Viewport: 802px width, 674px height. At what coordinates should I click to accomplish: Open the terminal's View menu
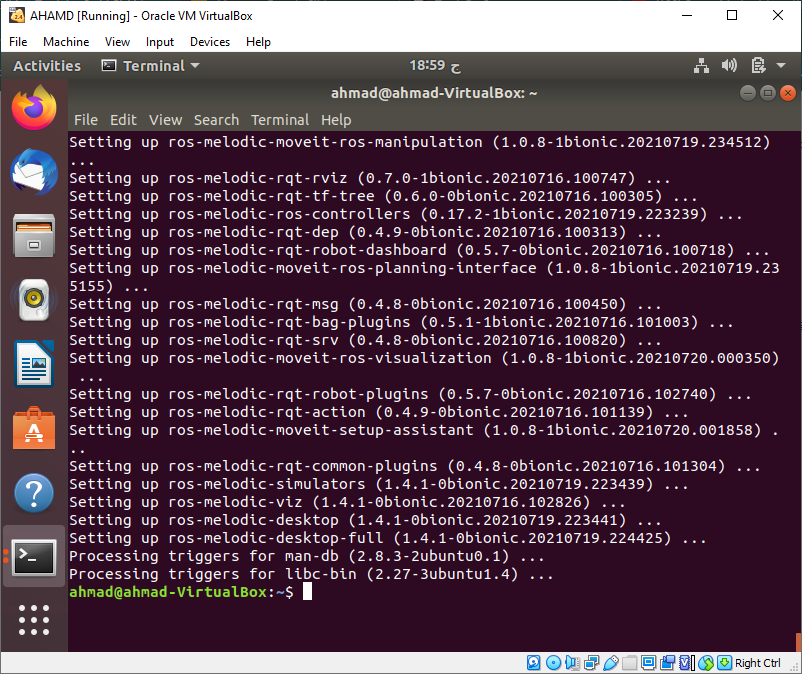point(165,120)
